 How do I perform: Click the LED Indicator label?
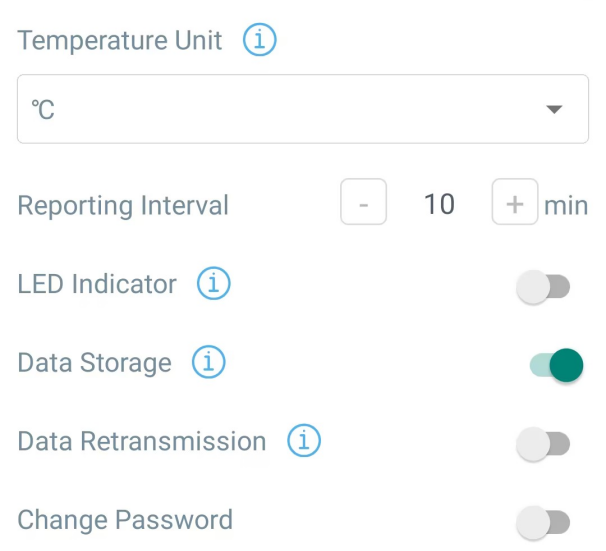[x=97, y=285]
